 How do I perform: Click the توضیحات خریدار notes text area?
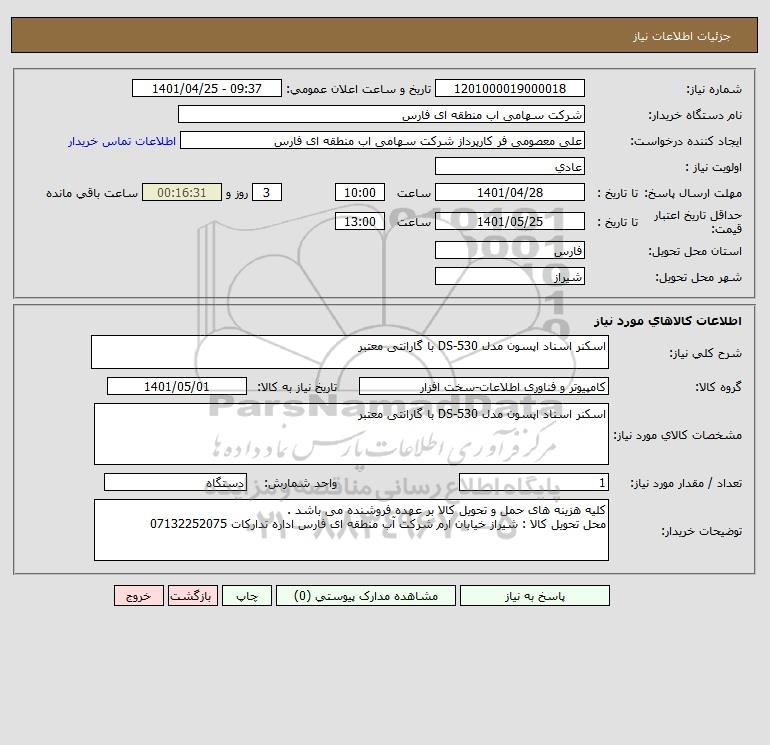[351, 530]
